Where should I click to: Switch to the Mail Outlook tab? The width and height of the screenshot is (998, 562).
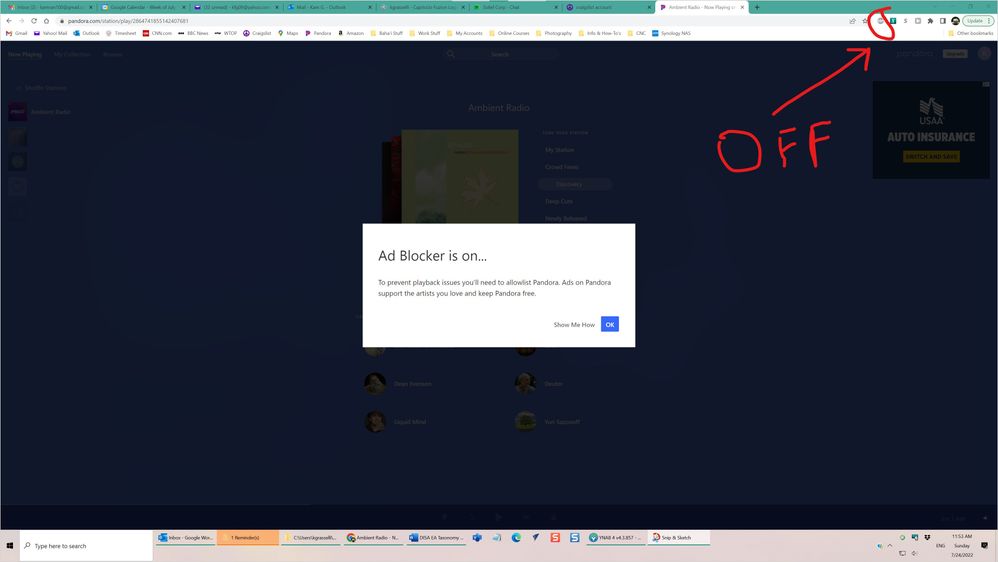(325, 7)
